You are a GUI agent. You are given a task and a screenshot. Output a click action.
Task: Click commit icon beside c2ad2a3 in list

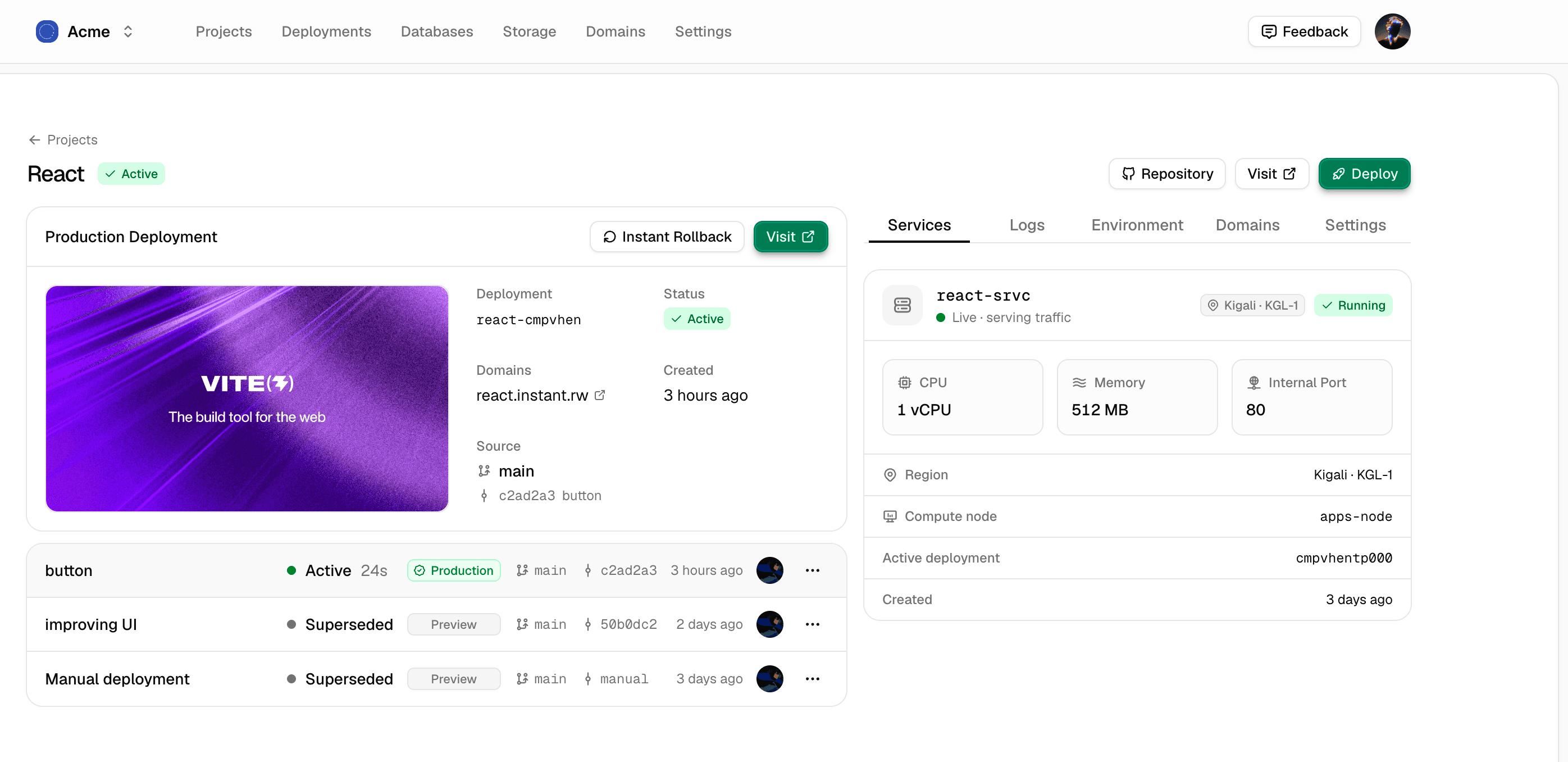[x=587, y=571]
